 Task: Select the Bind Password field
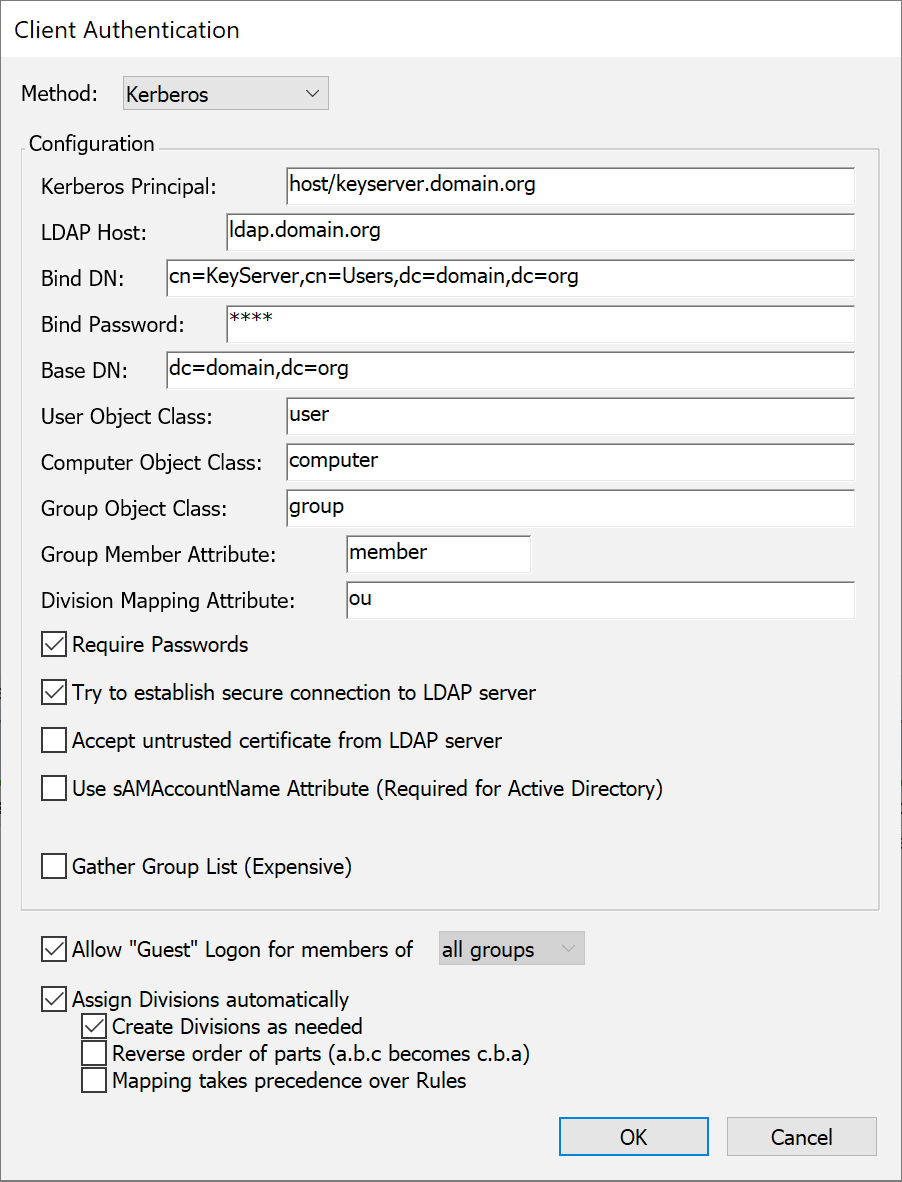[540, 324]
